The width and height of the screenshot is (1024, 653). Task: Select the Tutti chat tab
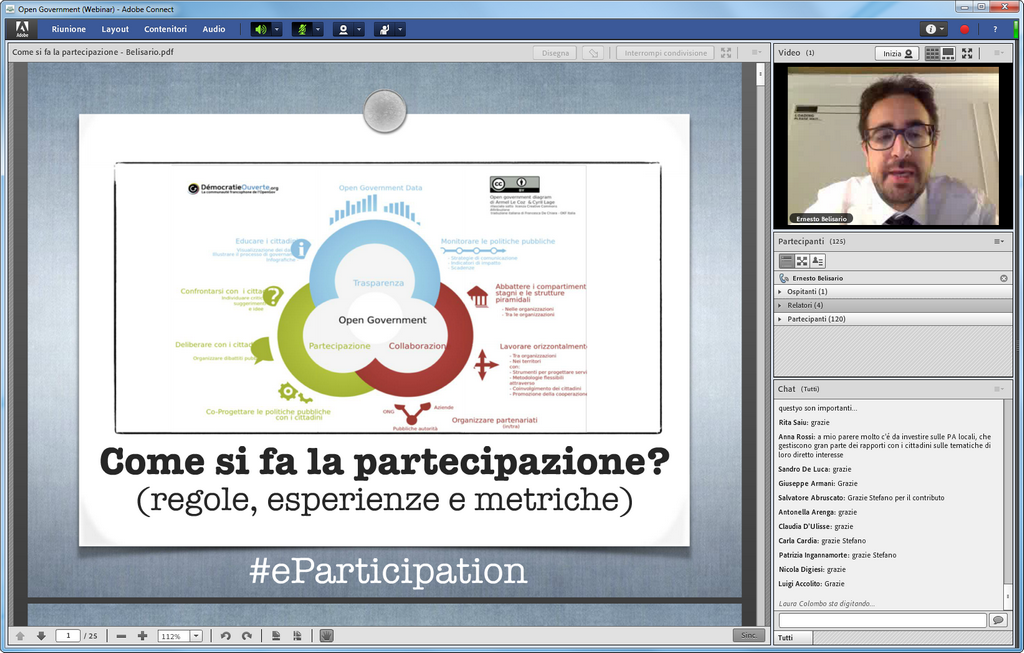(793, 637)
